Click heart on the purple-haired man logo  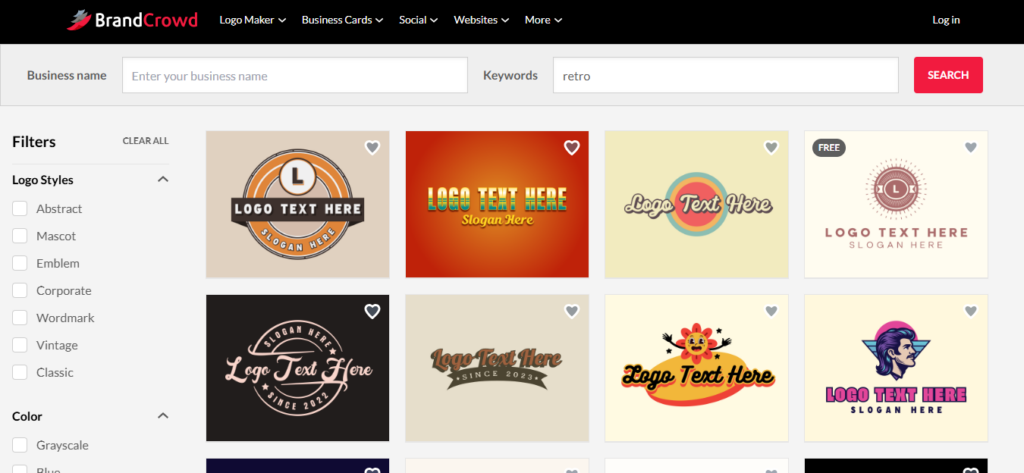970,312
